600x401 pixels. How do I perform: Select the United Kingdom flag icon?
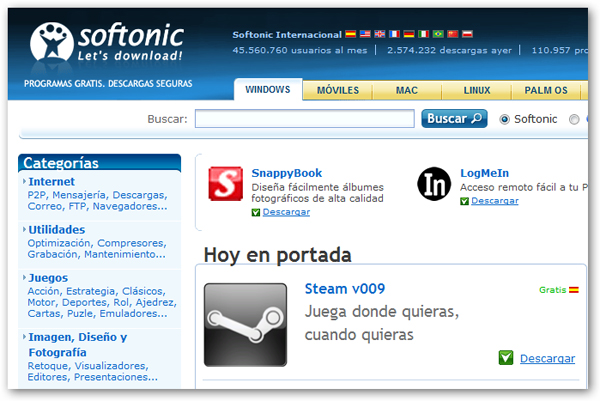pyautogui.click(x=380, y=34)
